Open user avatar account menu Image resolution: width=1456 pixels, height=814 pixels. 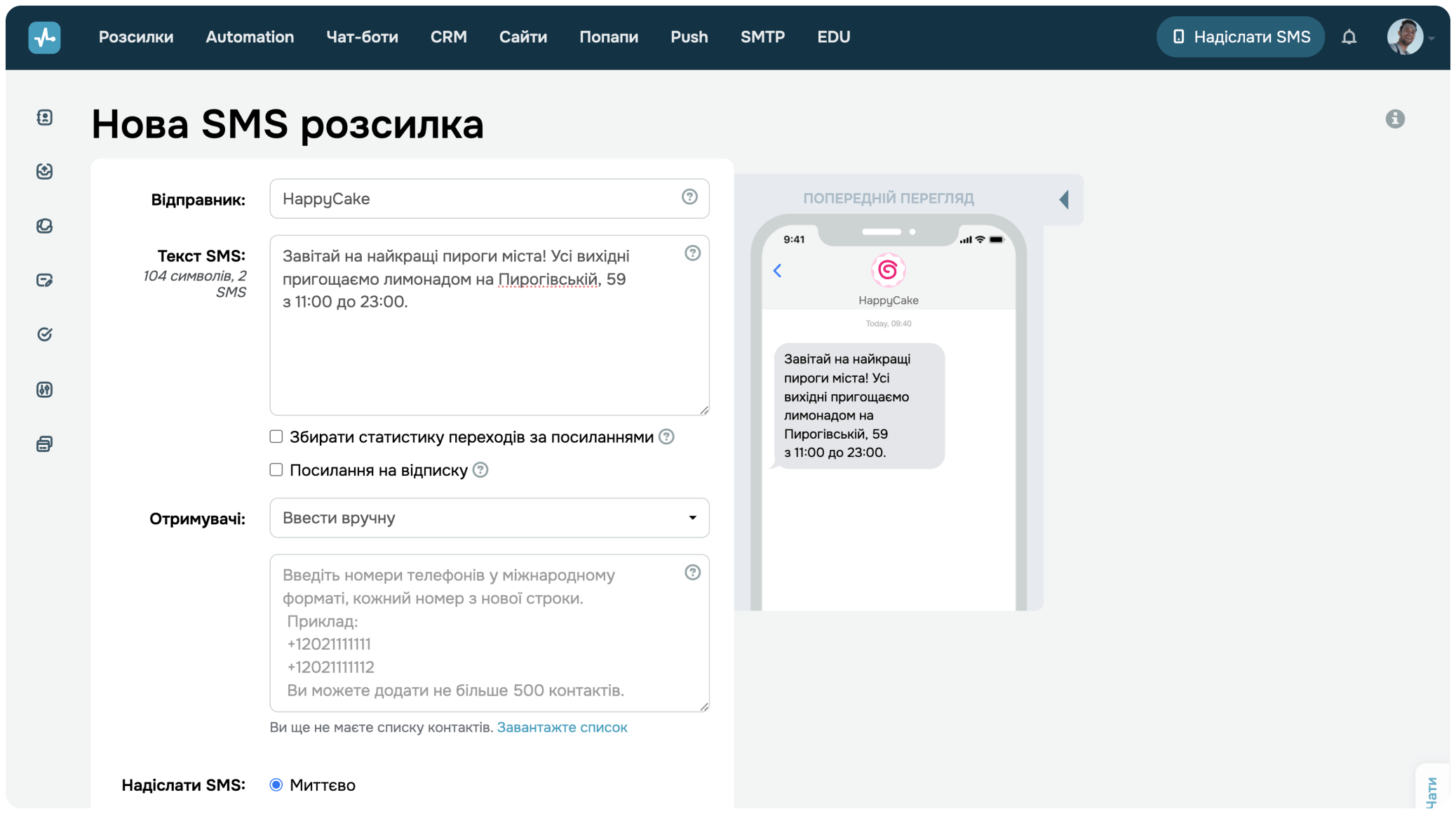(x=1405, y=37)
